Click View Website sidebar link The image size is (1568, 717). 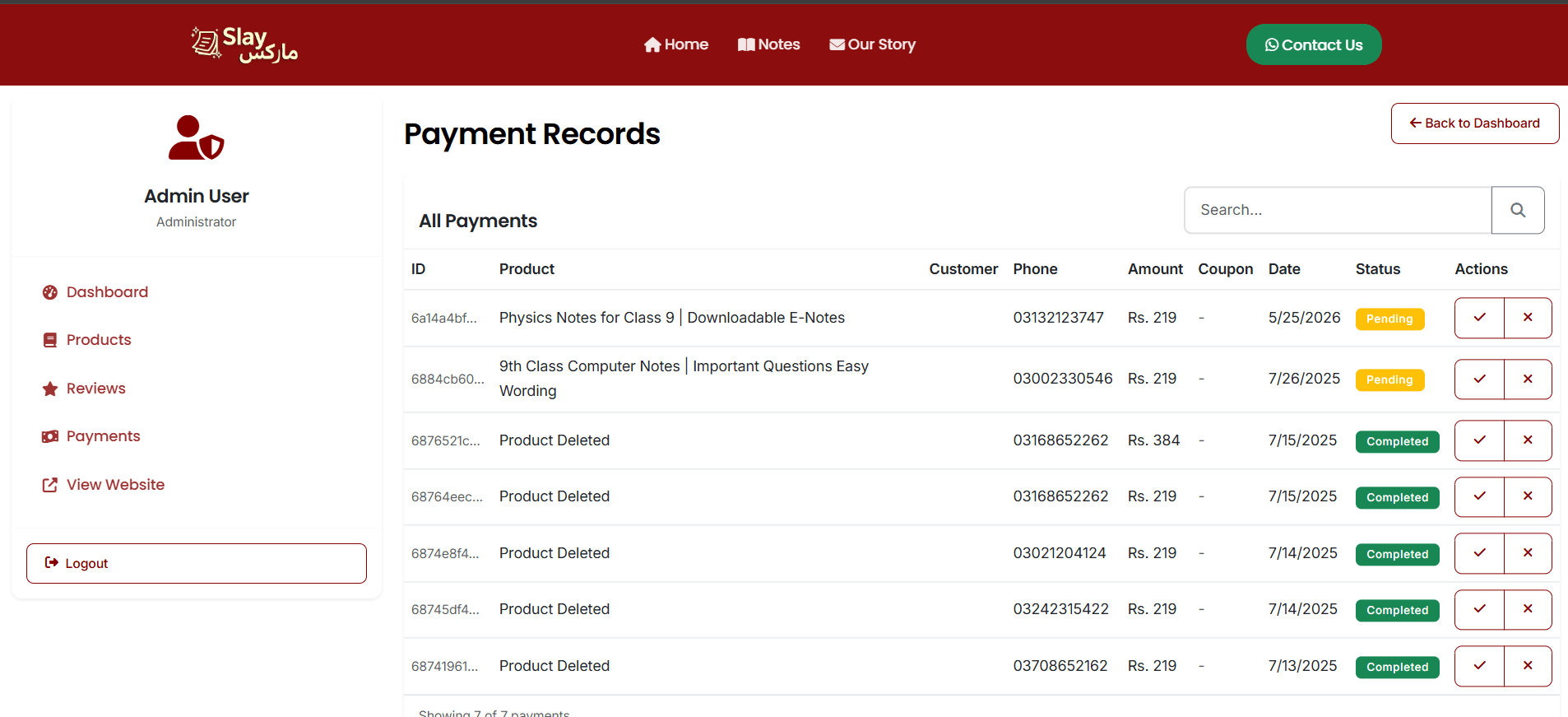coord(116,485)
